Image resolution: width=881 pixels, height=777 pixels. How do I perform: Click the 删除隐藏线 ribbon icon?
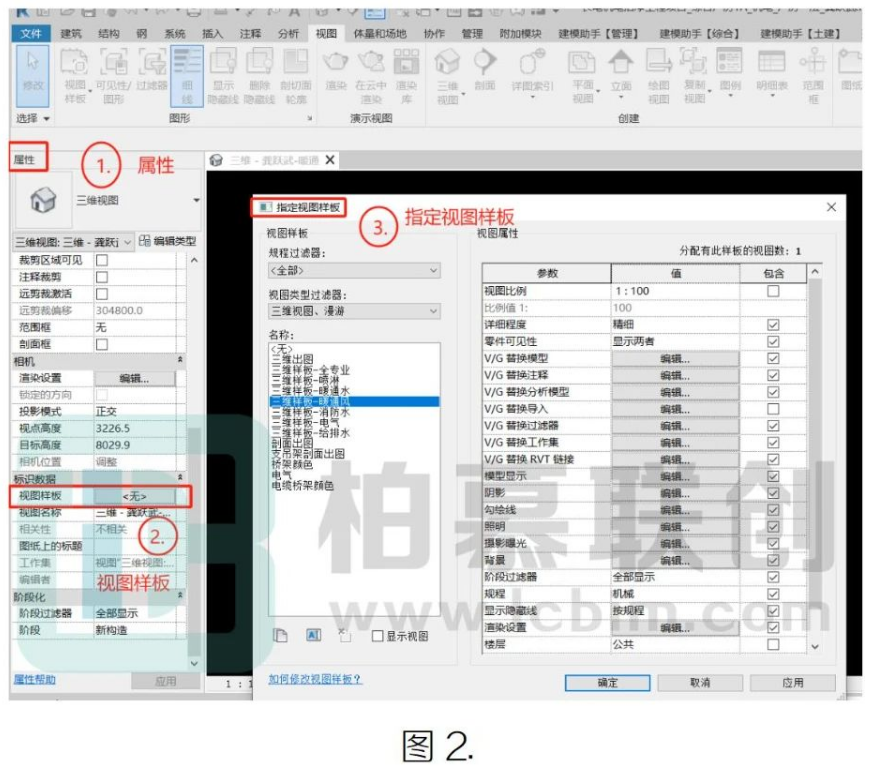coord(259,76)
